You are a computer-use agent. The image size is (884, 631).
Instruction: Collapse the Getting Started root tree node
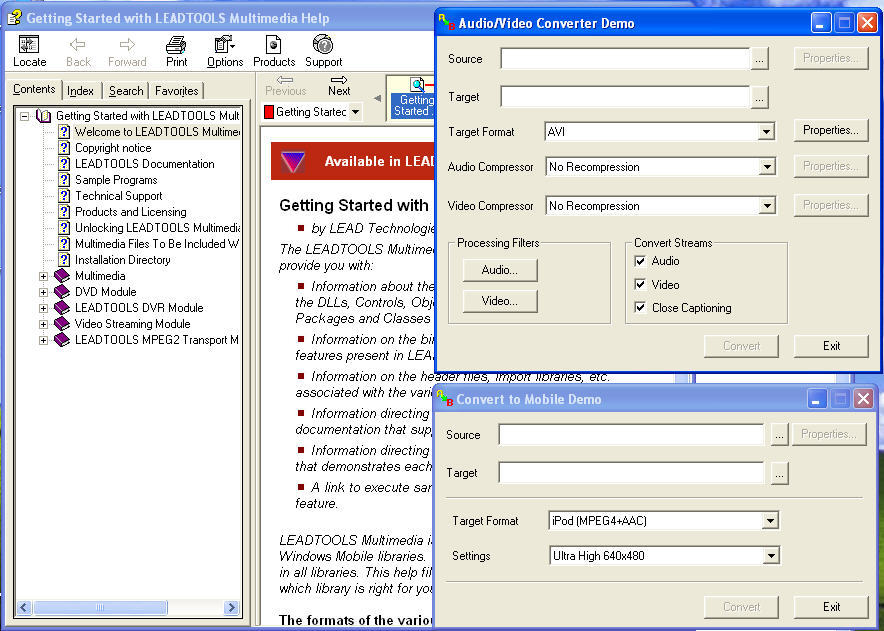[x=24, y=116]
